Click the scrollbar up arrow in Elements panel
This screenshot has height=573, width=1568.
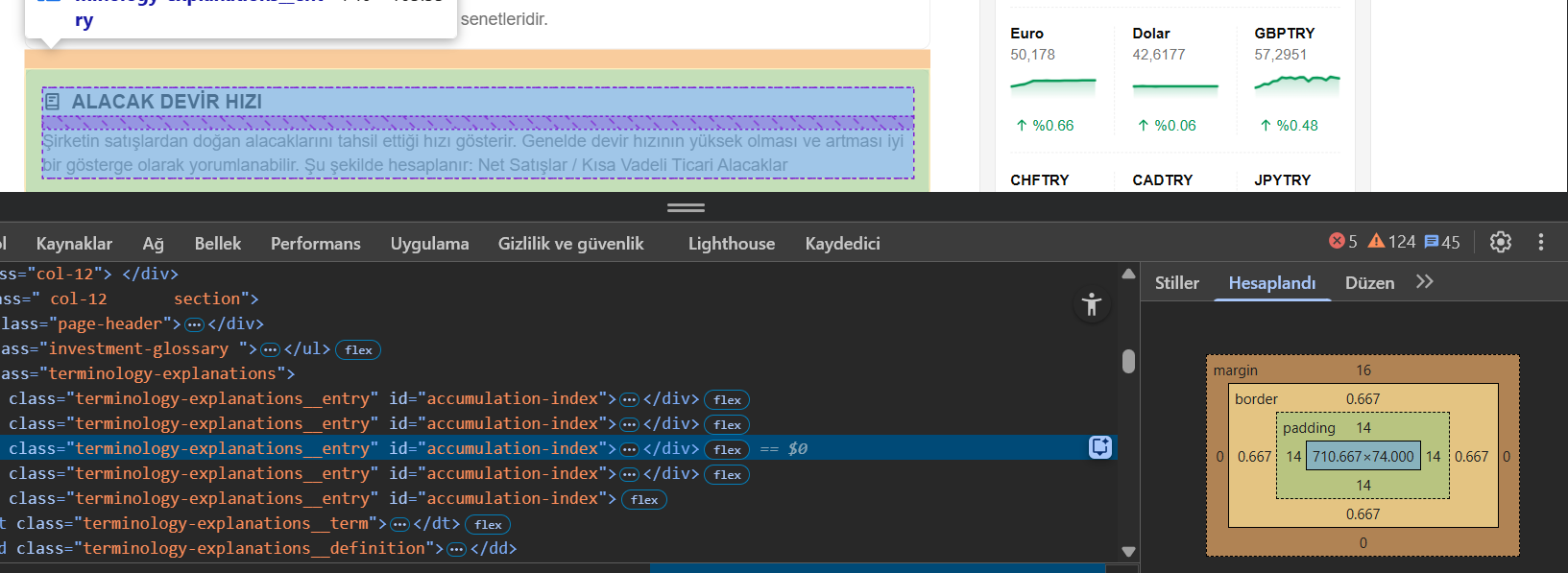(1128, 274)
